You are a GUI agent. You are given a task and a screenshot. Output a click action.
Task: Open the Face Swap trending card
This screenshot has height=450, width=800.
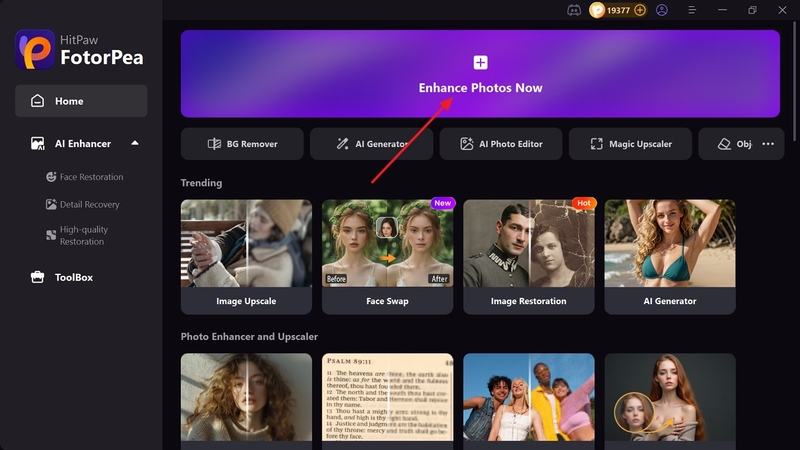pos(387,257)
